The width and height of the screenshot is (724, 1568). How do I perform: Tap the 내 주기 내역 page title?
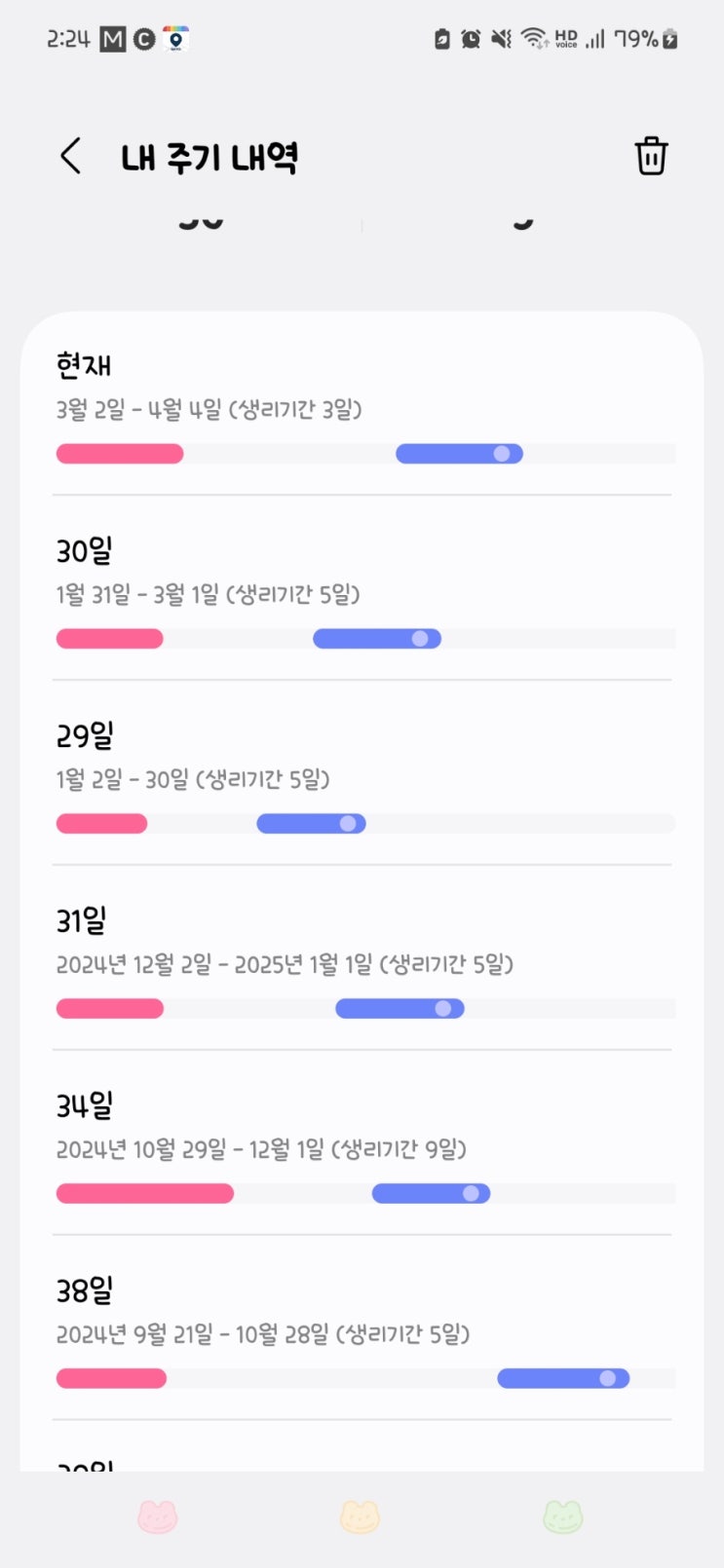[209, 158]
